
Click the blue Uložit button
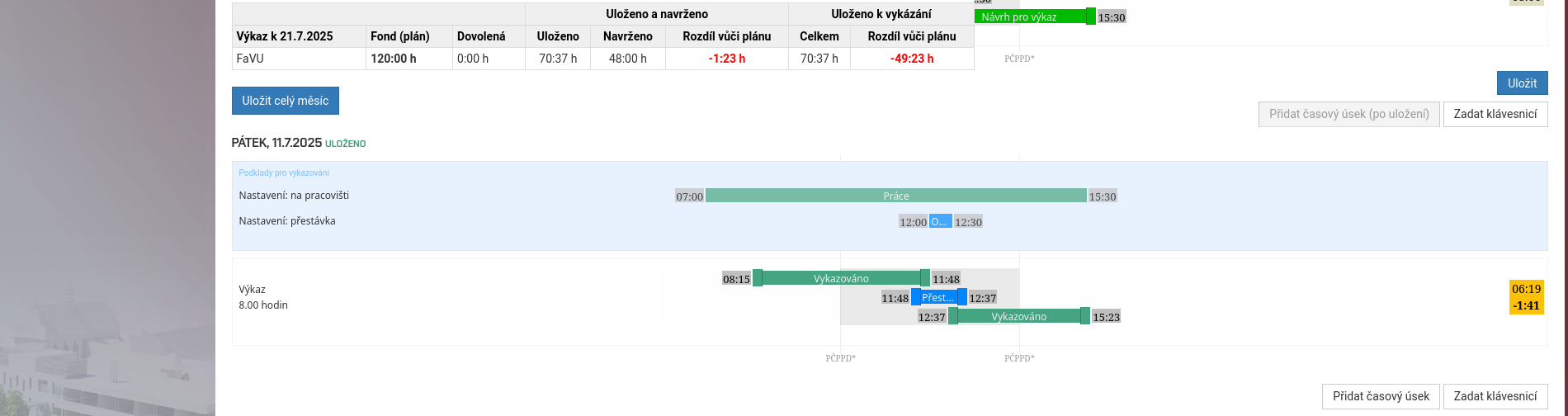coord(1522,83)
